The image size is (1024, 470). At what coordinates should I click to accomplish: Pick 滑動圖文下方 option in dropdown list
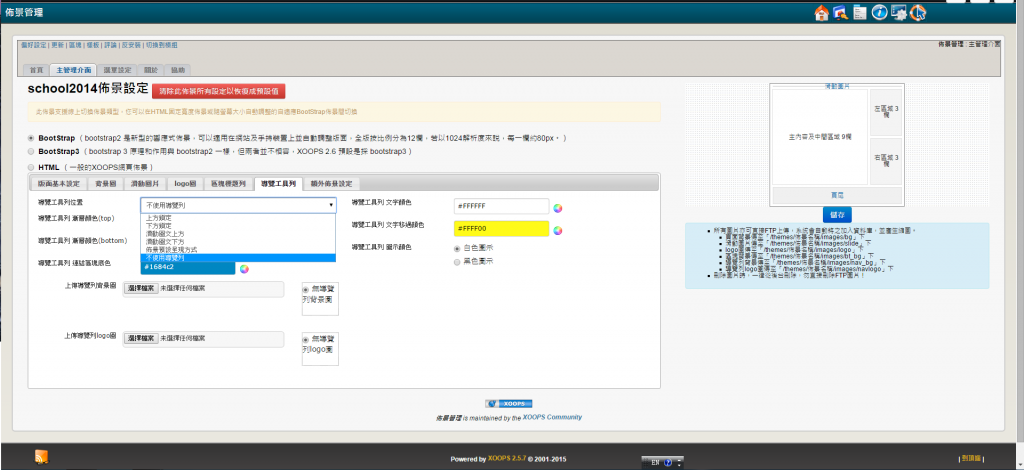pos(165,241)
